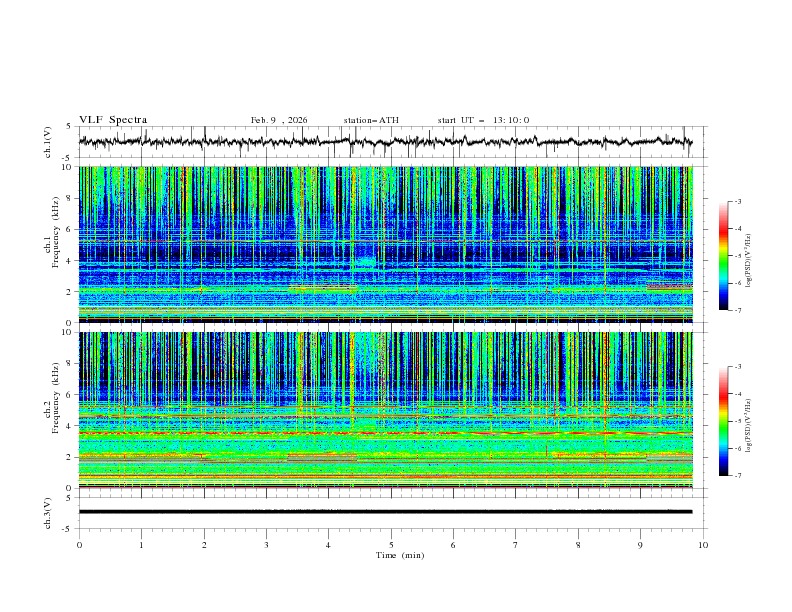This screenshot has width=792, height=612.
Task: Click the ch.3(V) label of bottom panel
Action: coord(50,511)
